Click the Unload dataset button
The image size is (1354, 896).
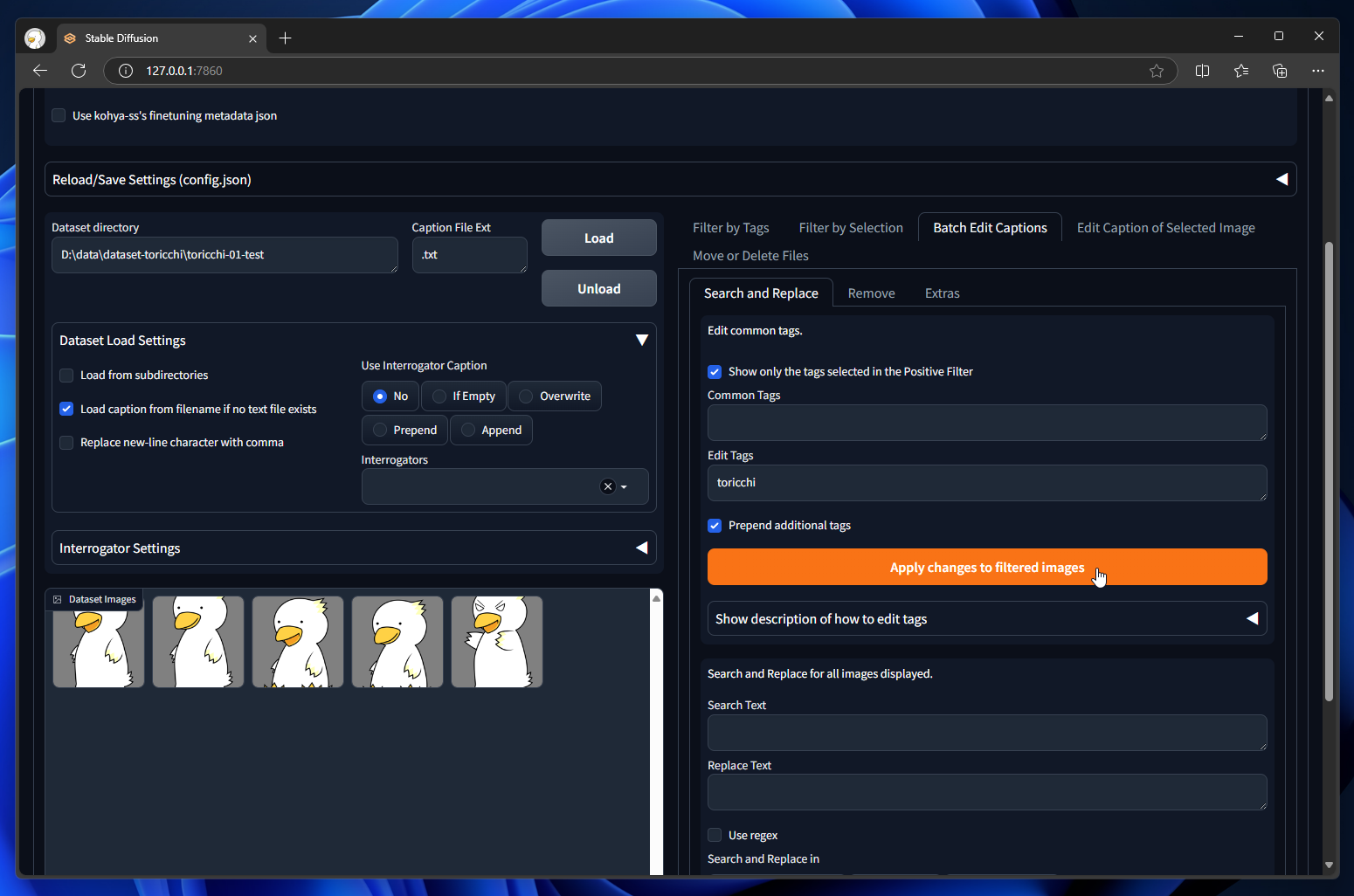click(x=598, y=289)
